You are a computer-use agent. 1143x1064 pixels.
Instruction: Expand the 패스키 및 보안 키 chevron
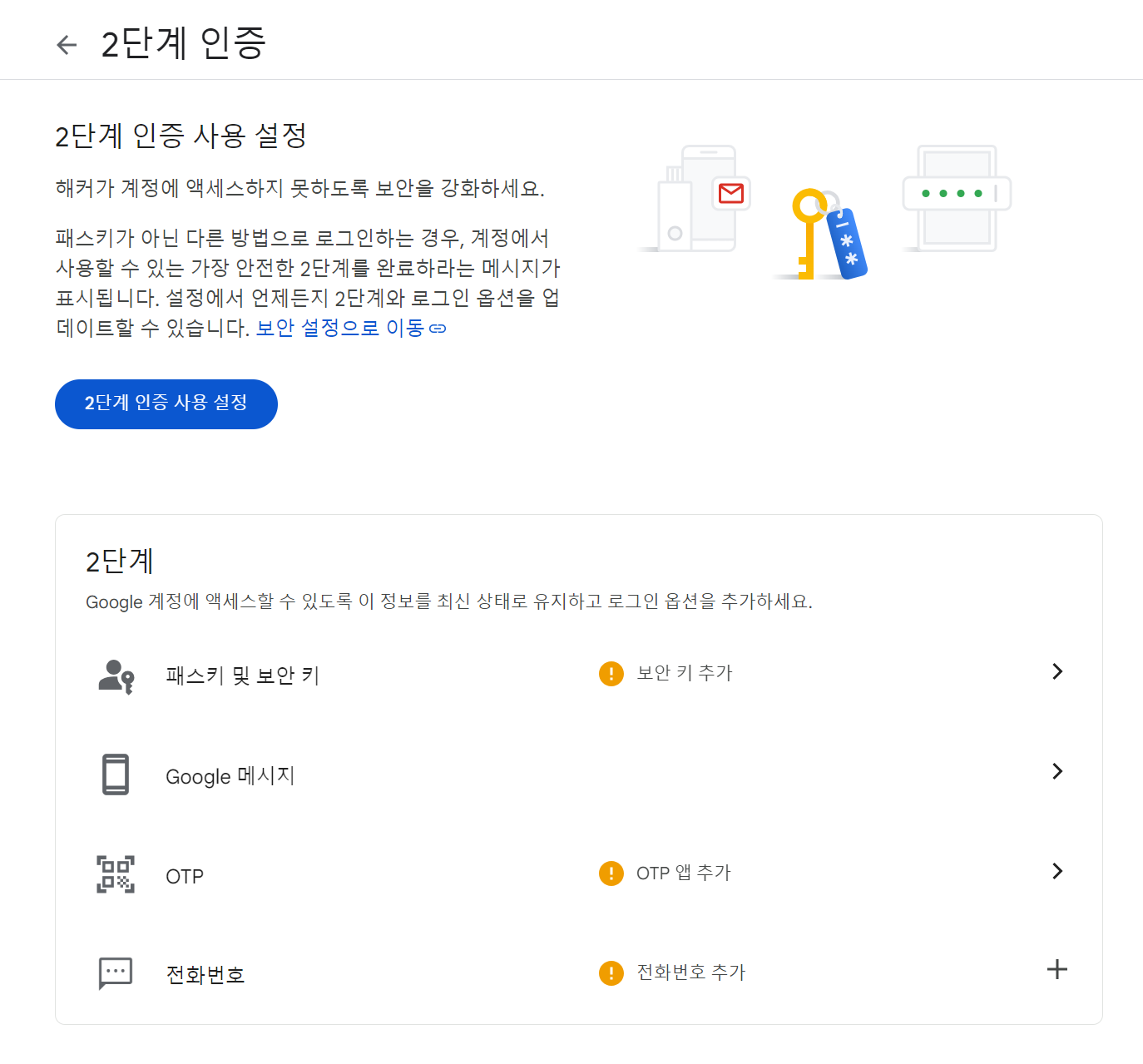click(1056, 671)
